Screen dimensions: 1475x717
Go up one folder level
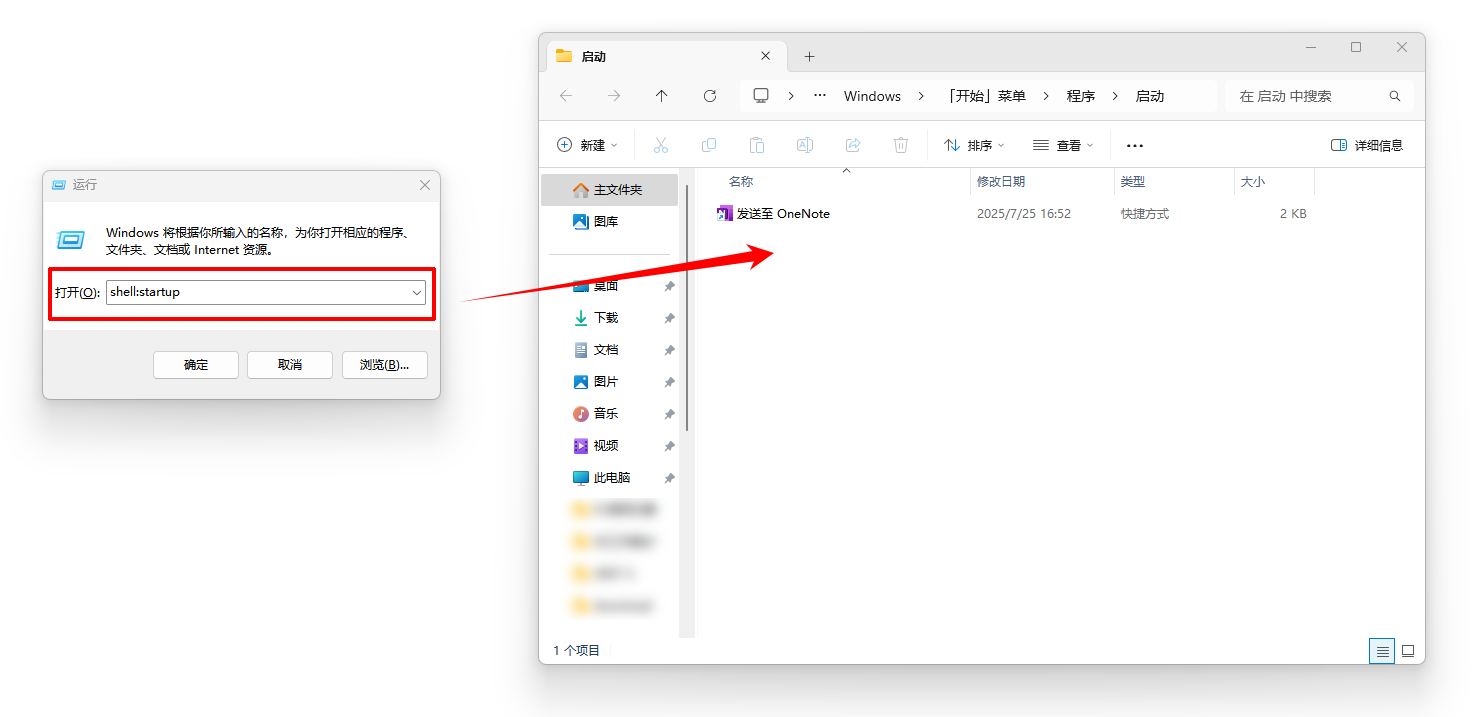click(x=662, y=96)
